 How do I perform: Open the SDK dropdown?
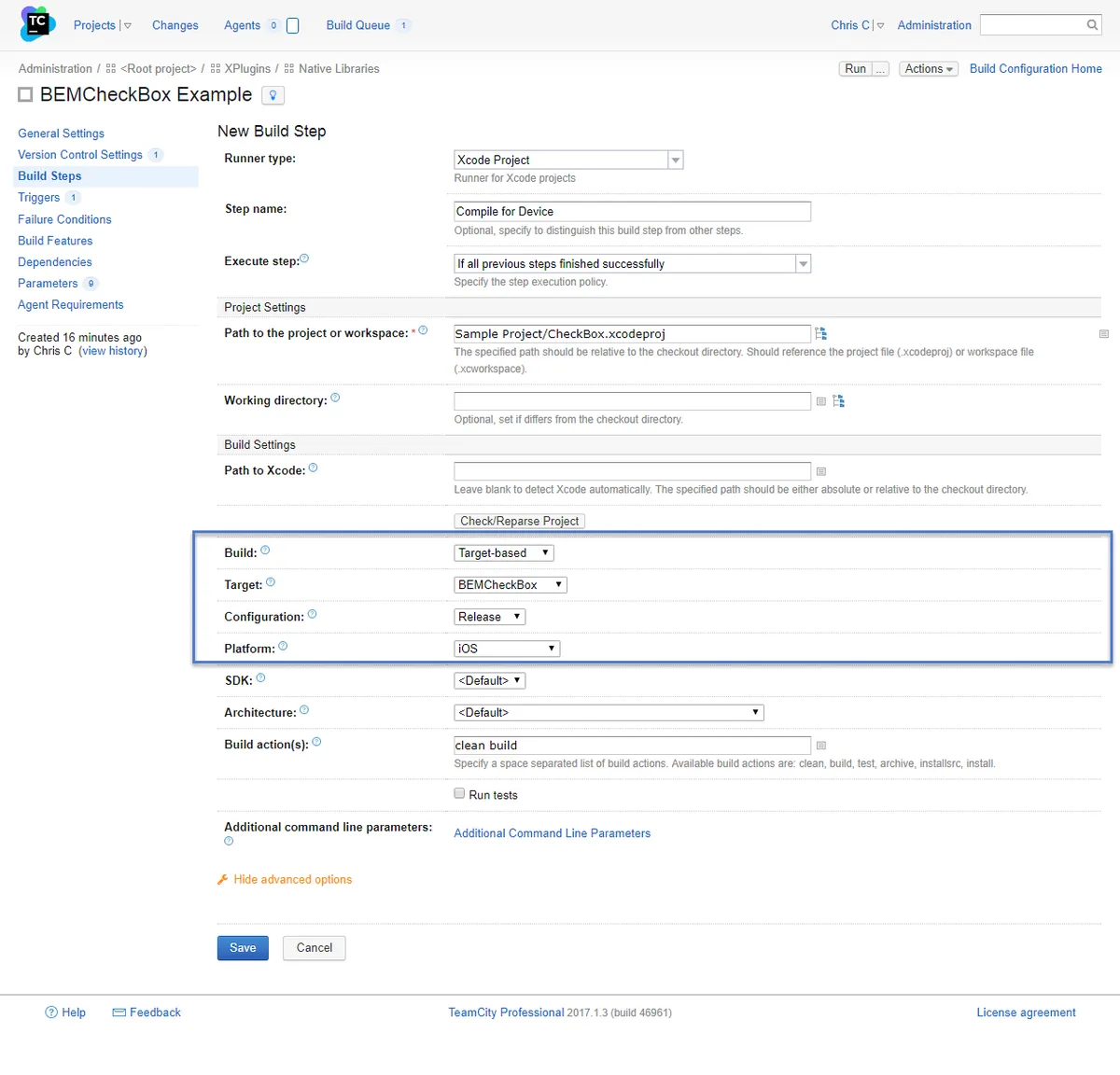click(490, 681)
